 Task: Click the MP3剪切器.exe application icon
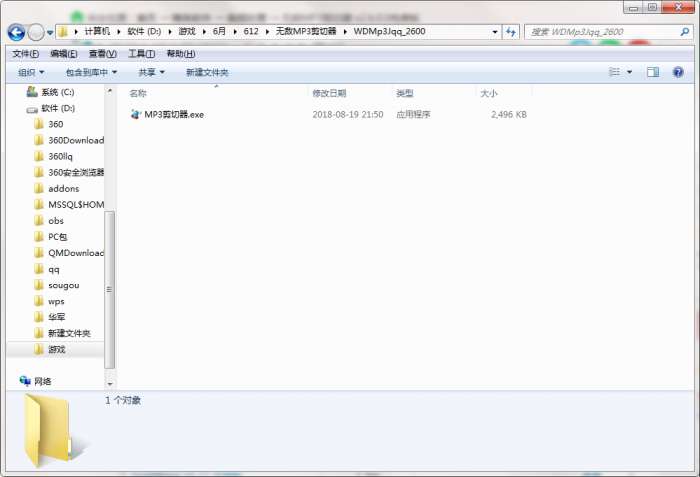click(x=135, y=114)
